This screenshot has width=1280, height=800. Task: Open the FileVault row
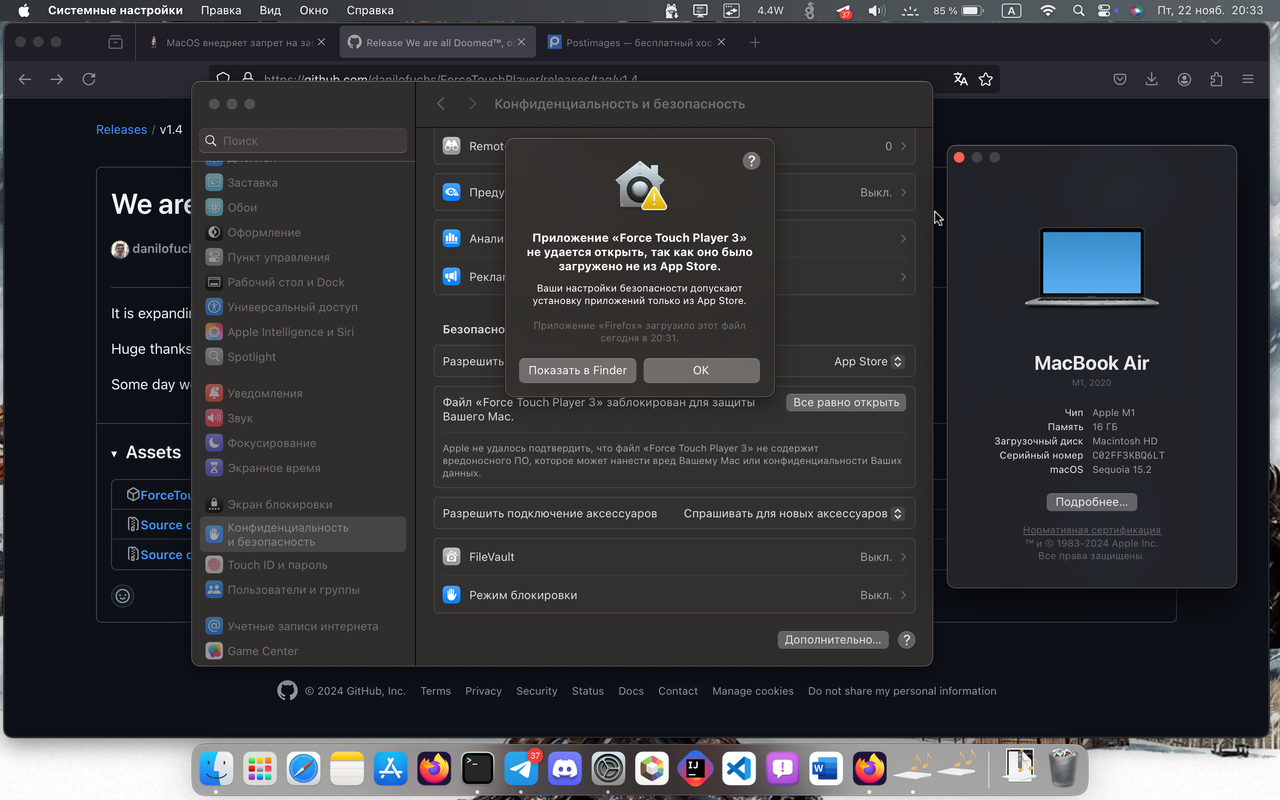pyautogui.click(x=675, y=557)
